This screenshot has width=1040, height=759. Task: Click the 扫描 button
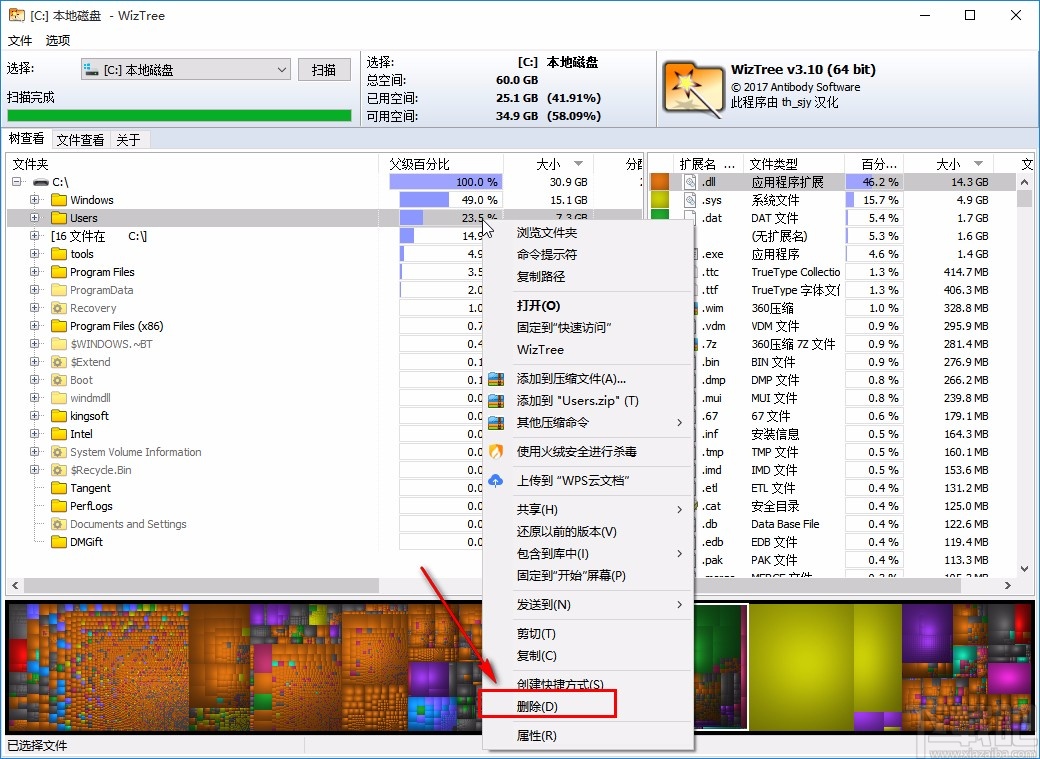coord(324,69)
